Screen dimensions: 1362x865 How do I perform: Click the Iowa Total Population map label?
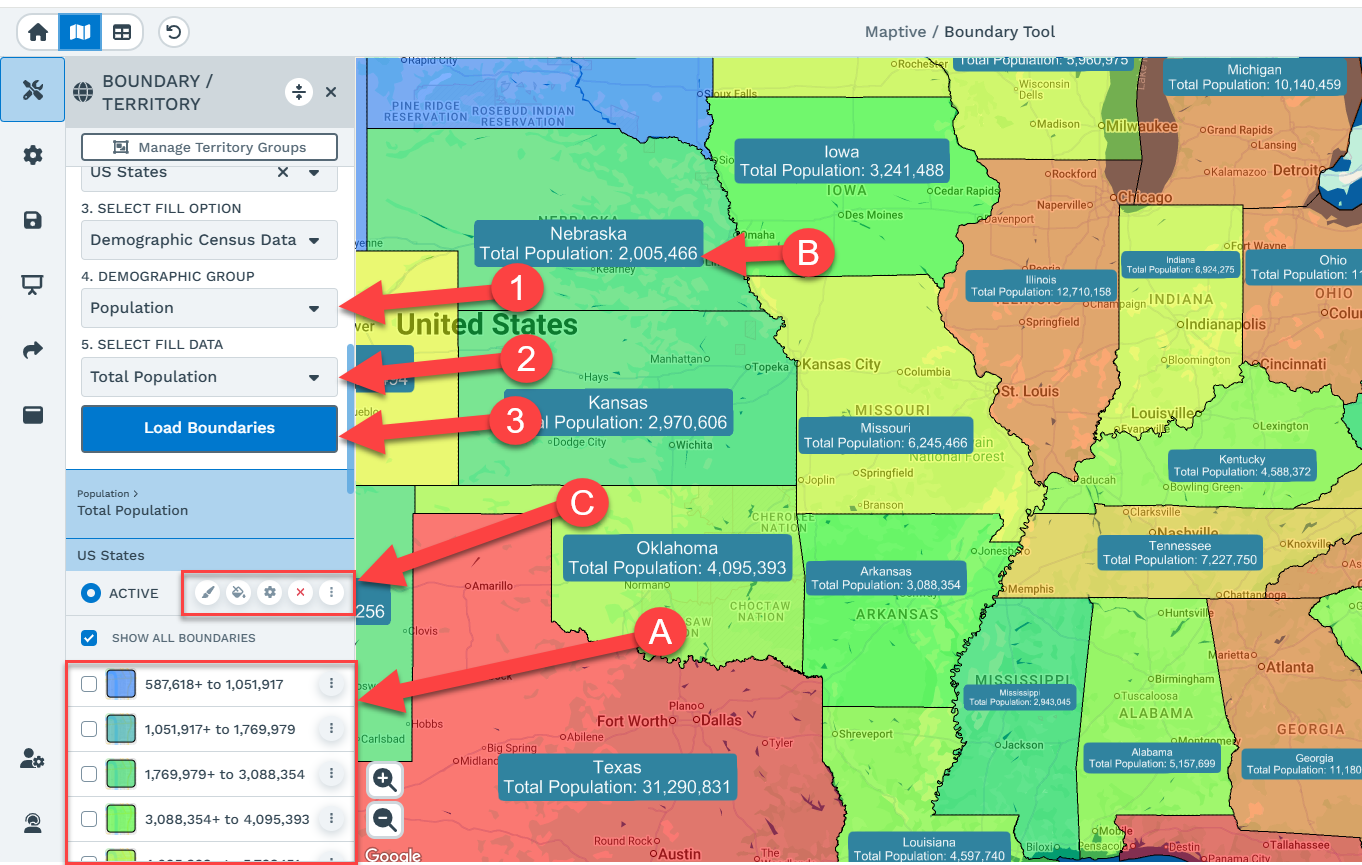click(x=841, y=161)
